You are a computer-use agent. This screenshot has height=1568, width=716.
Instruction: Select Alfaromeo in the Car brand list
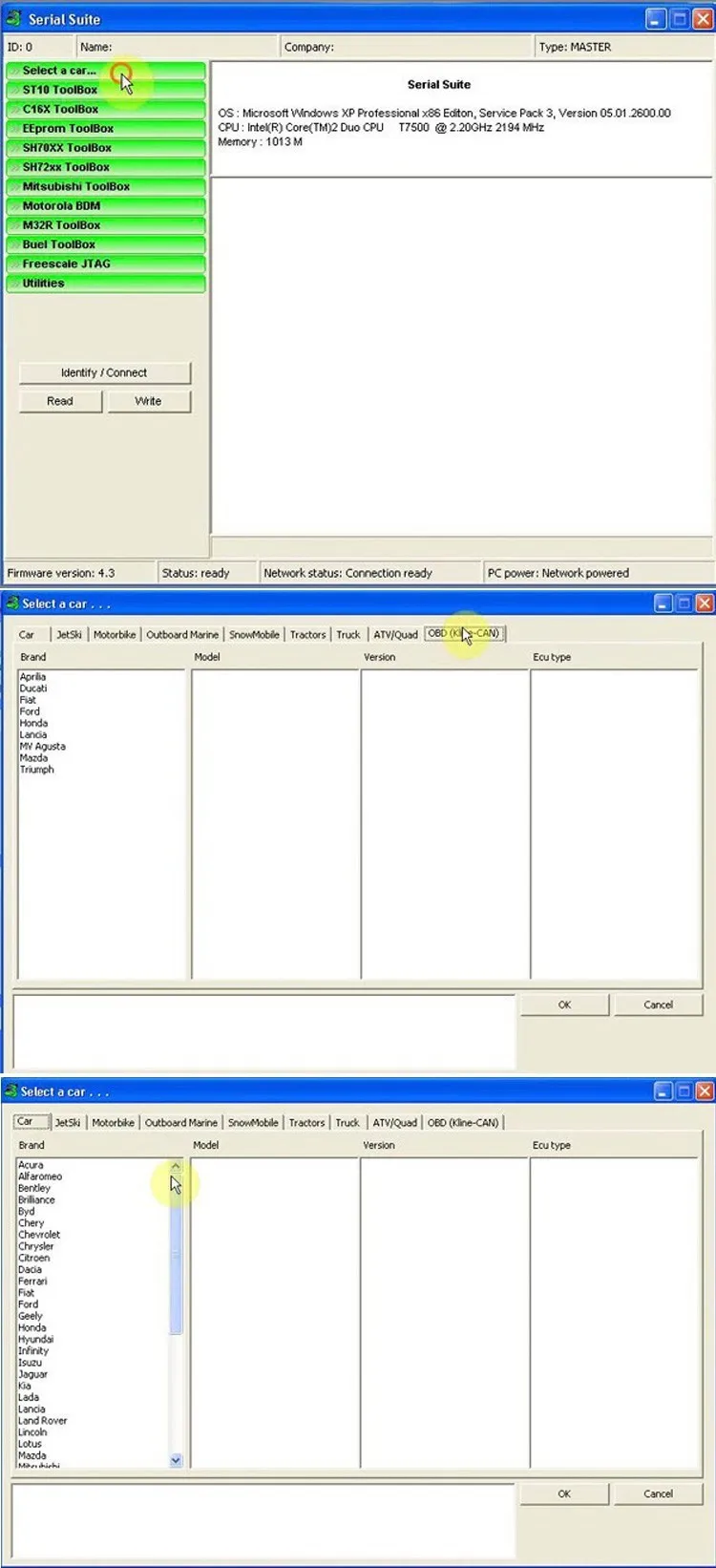[x=40, y=1176]
